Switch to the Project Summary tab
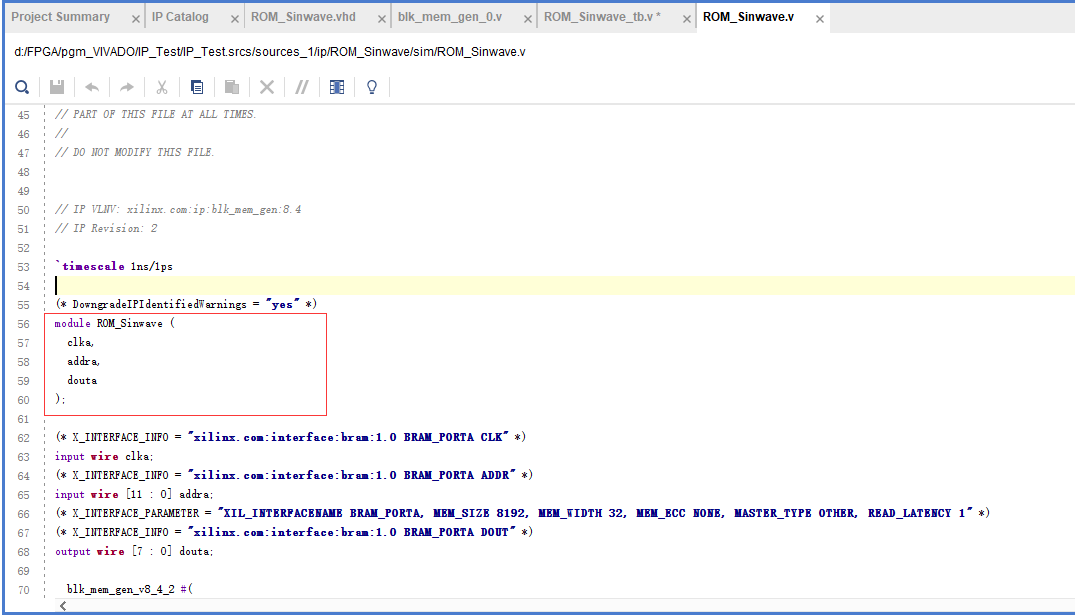The height and width of the screenshot is (616, 1075). (x=60, y=17)
